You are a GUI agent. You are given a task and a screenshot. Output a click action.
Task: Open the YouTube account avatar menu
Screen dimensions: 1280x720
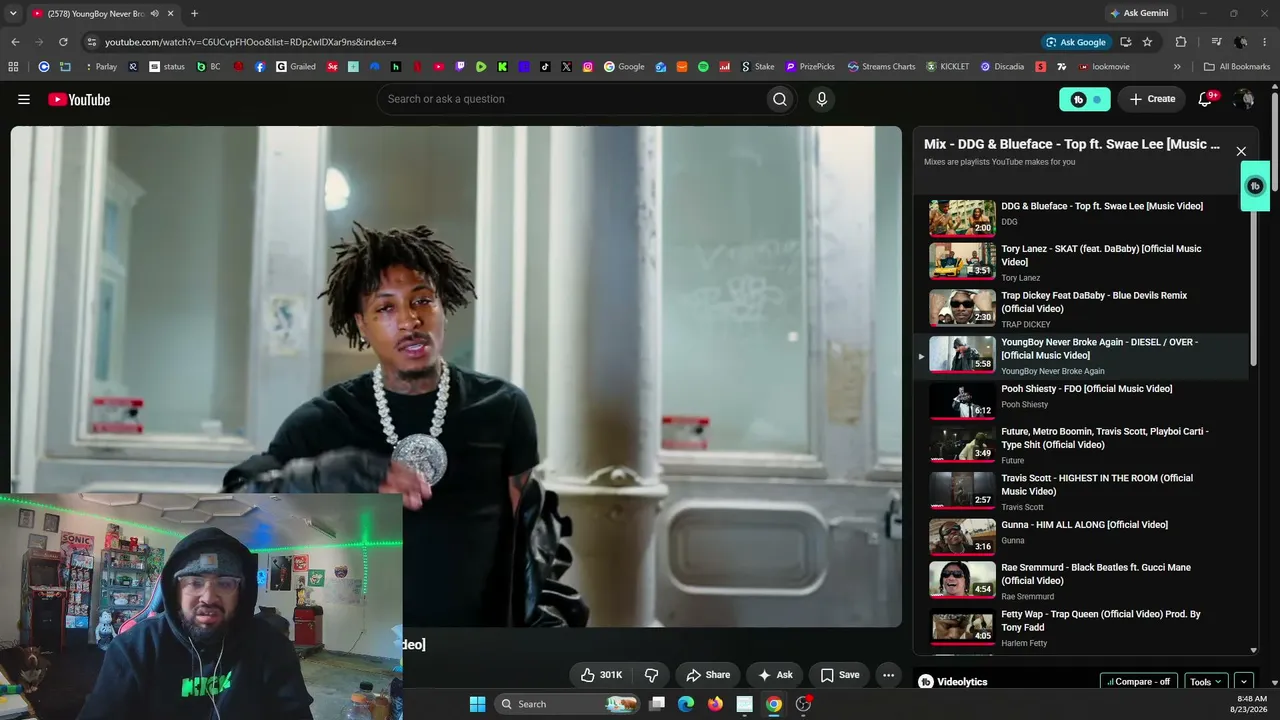1244,99
